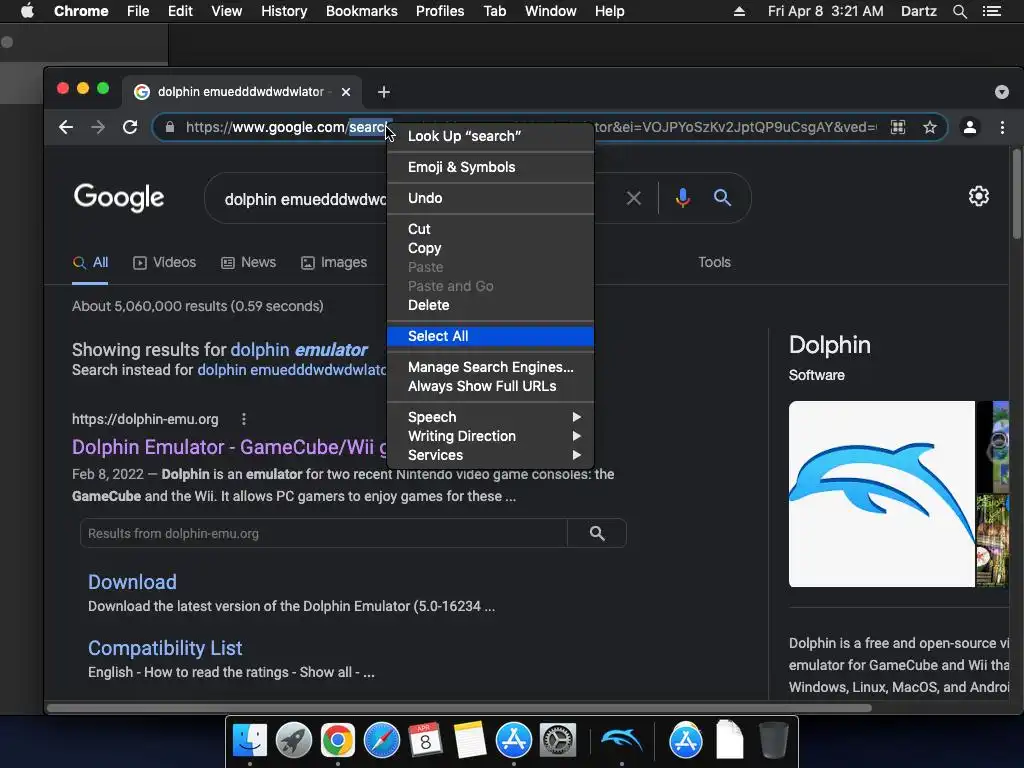Open Notes app in the Dock
This screenshot has width=1024, height=768.
(x=470, y=740)
